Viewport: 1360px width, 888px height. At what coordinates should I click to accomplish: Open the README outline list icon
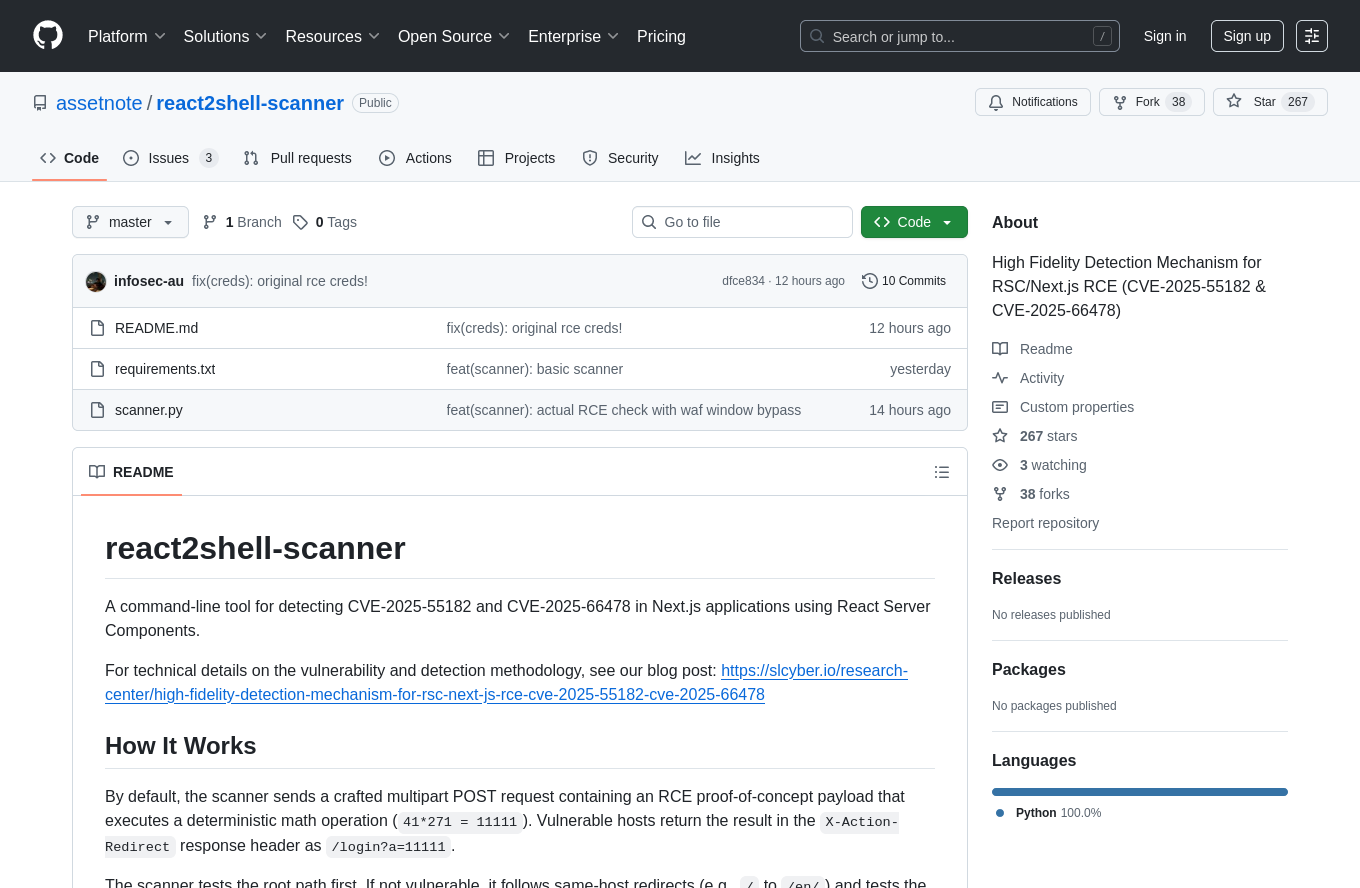click(941, 472)
